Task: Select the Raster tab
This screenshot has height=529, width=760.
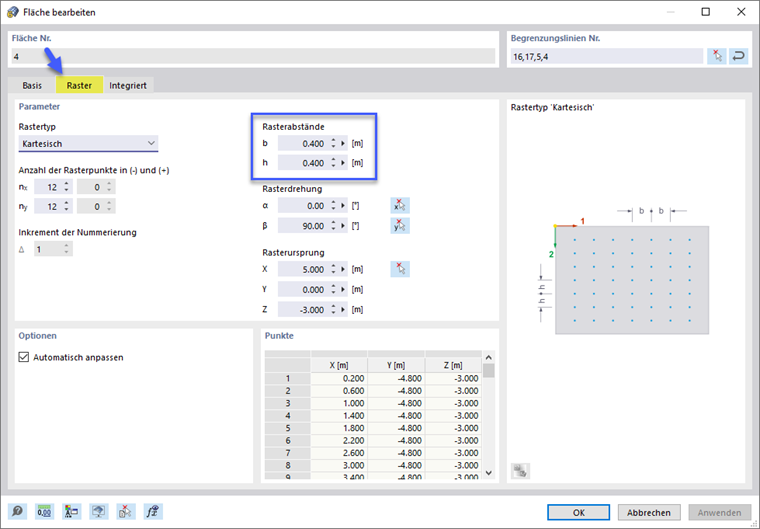Action: point(79,85)
